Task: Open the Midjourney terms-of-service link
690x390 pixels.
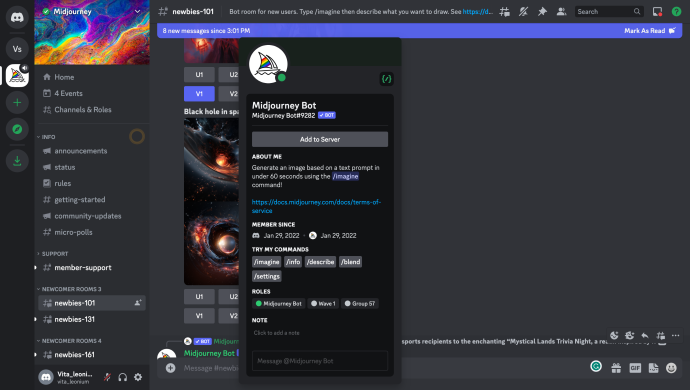Action: [316, 206]
